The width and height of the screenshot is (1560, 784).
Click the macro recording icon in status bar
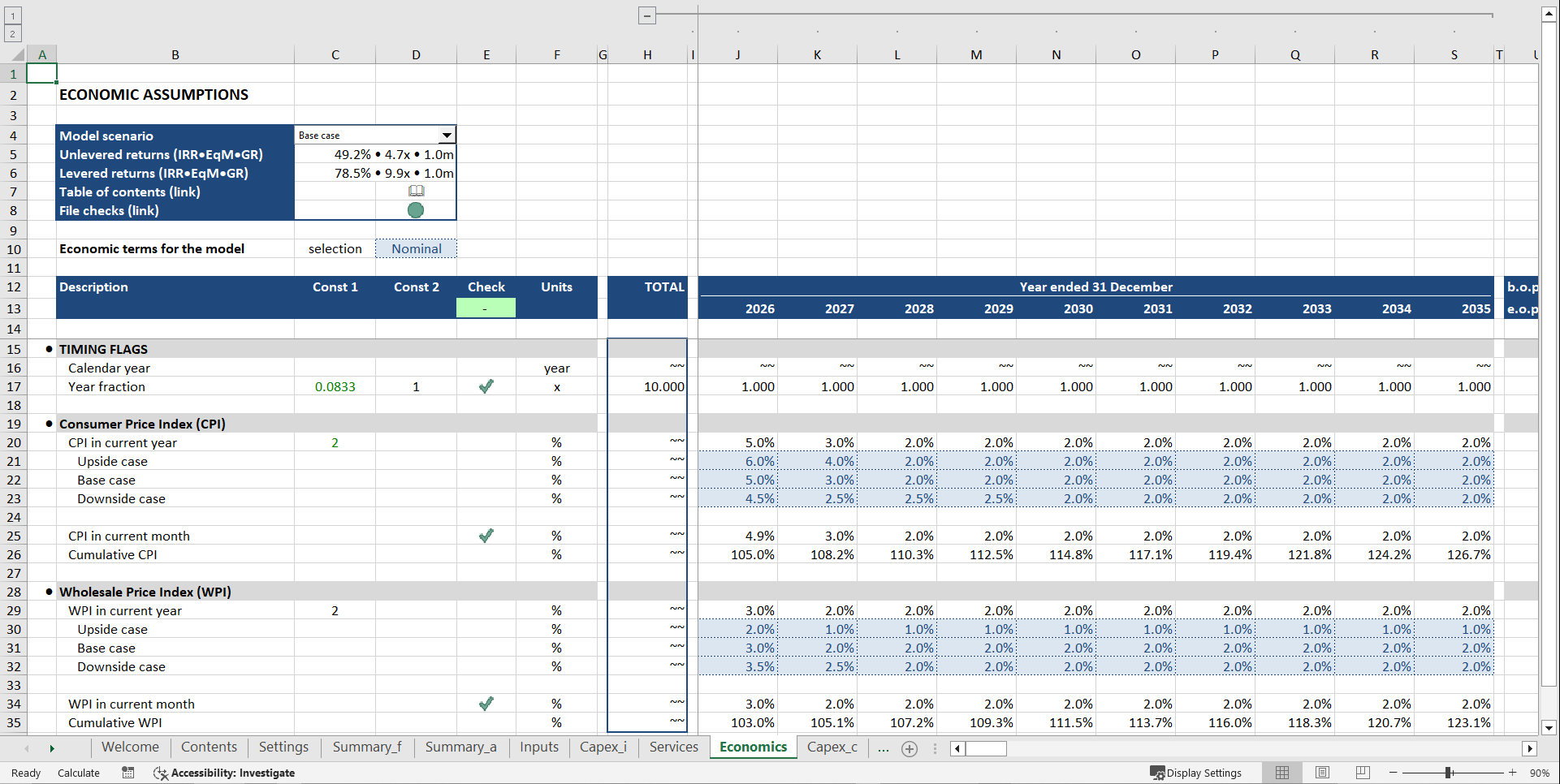(127, 773)
